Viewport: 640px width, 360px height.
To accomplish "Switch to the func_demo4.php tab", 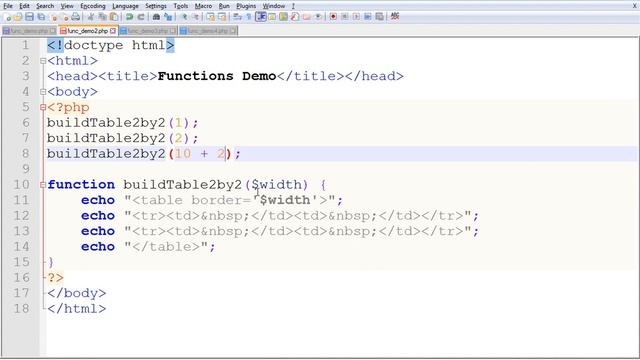I will (x=208, y=31).
